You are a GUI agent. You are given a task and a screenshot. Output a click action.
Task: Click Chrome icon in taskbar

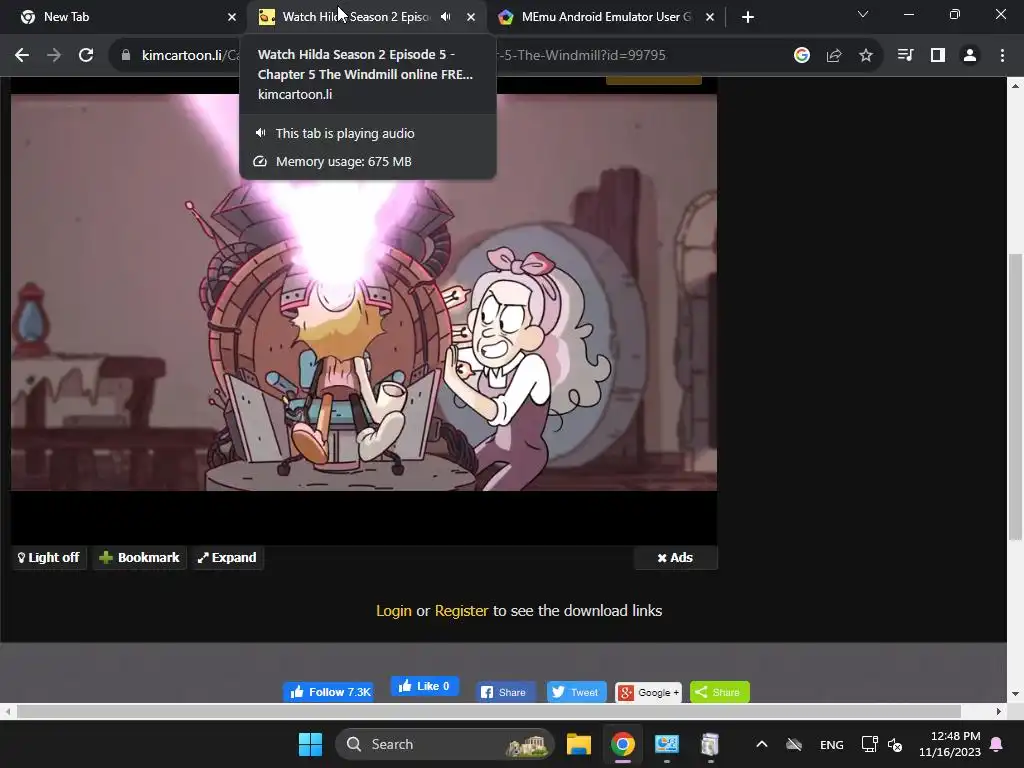(623, 744)
